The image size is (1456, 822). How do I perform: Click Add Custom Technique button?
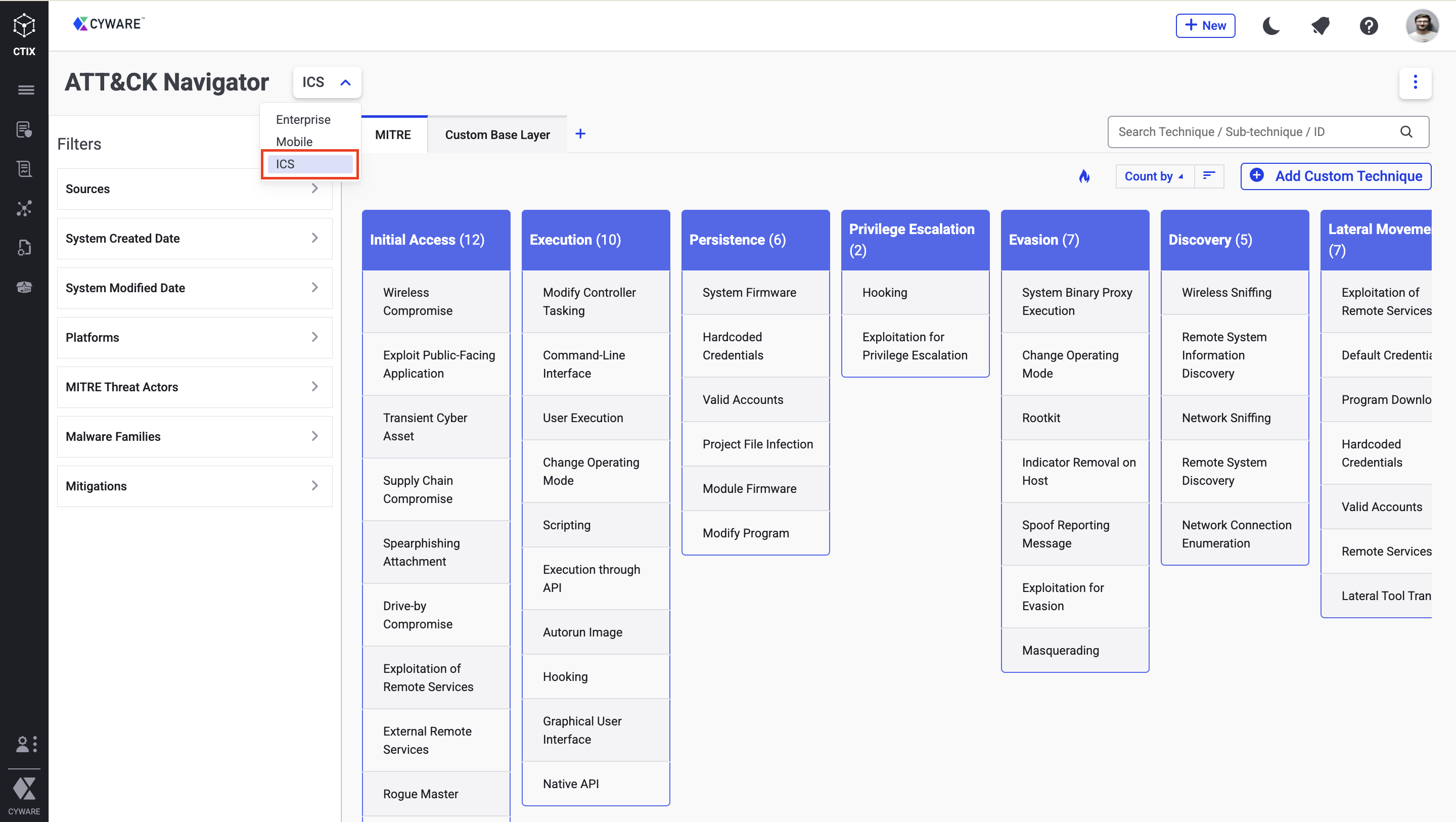[x=1336, y=176]
